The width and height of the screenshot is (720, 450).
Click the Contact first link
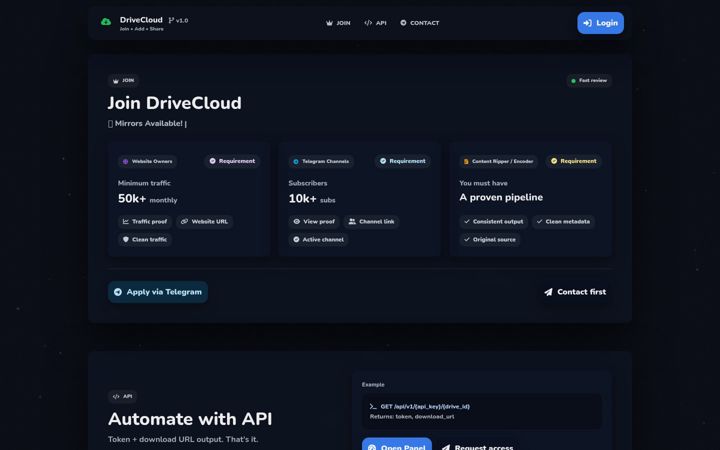575,292
